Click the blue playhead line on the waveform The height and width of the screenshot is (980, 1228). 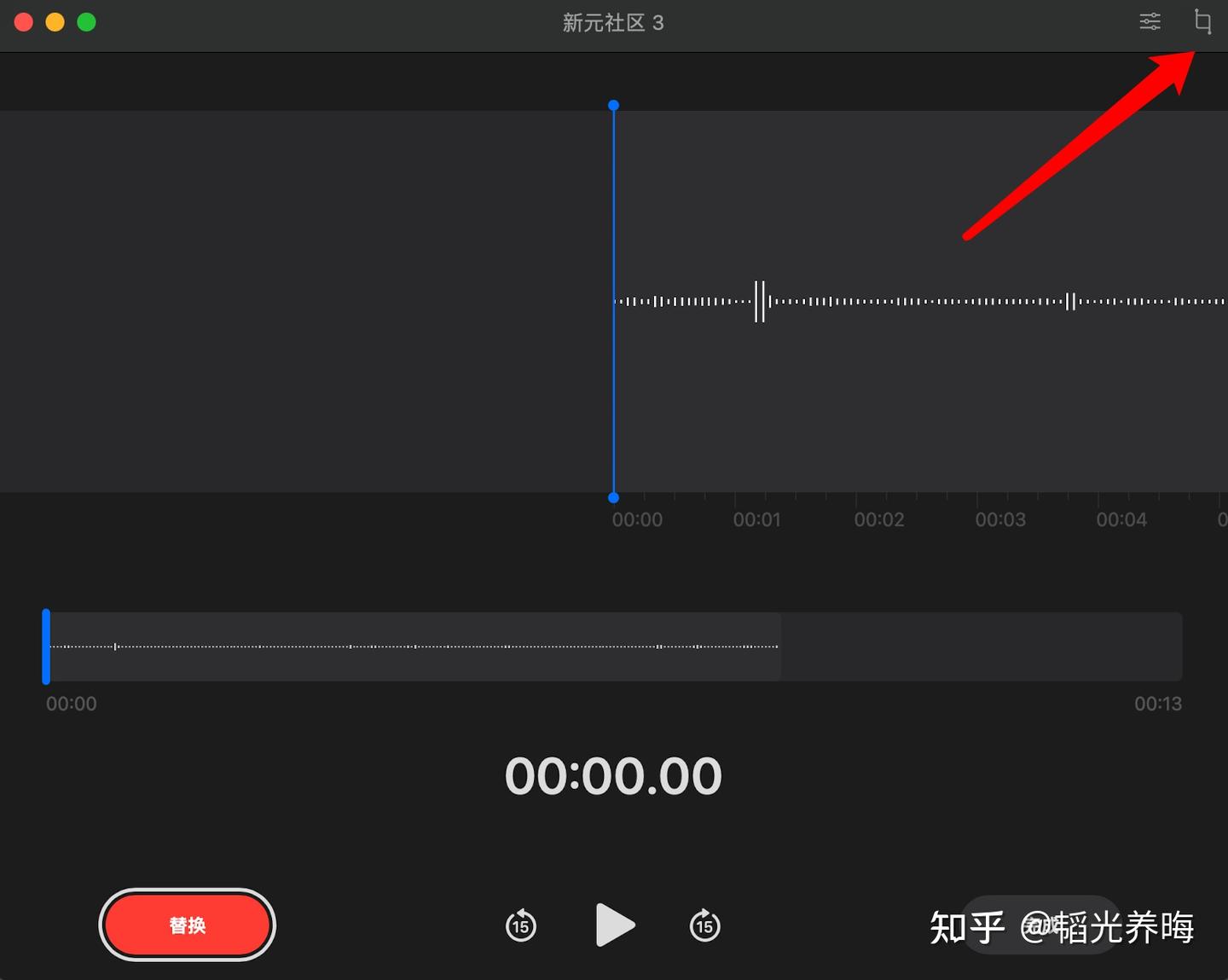click(x=614, y=299)
